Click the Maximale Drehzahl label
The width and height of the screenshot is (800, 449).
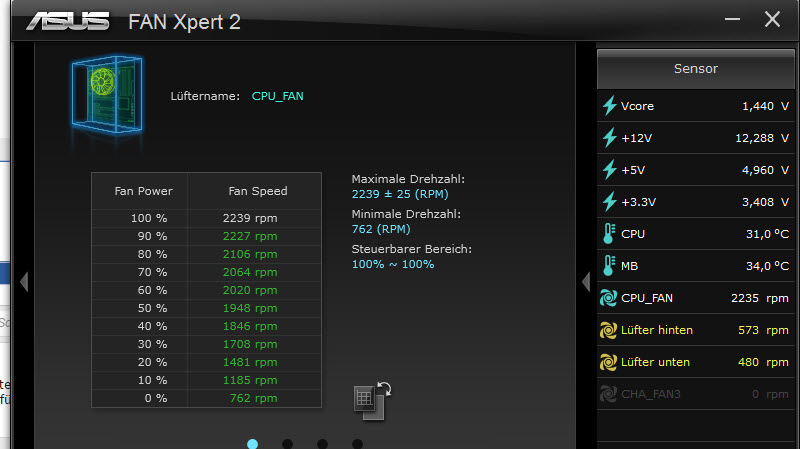pos(408,179)
